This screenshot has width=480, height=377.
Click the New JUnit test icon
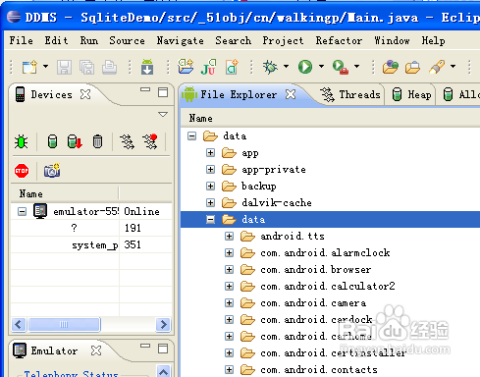click(209, 67)
